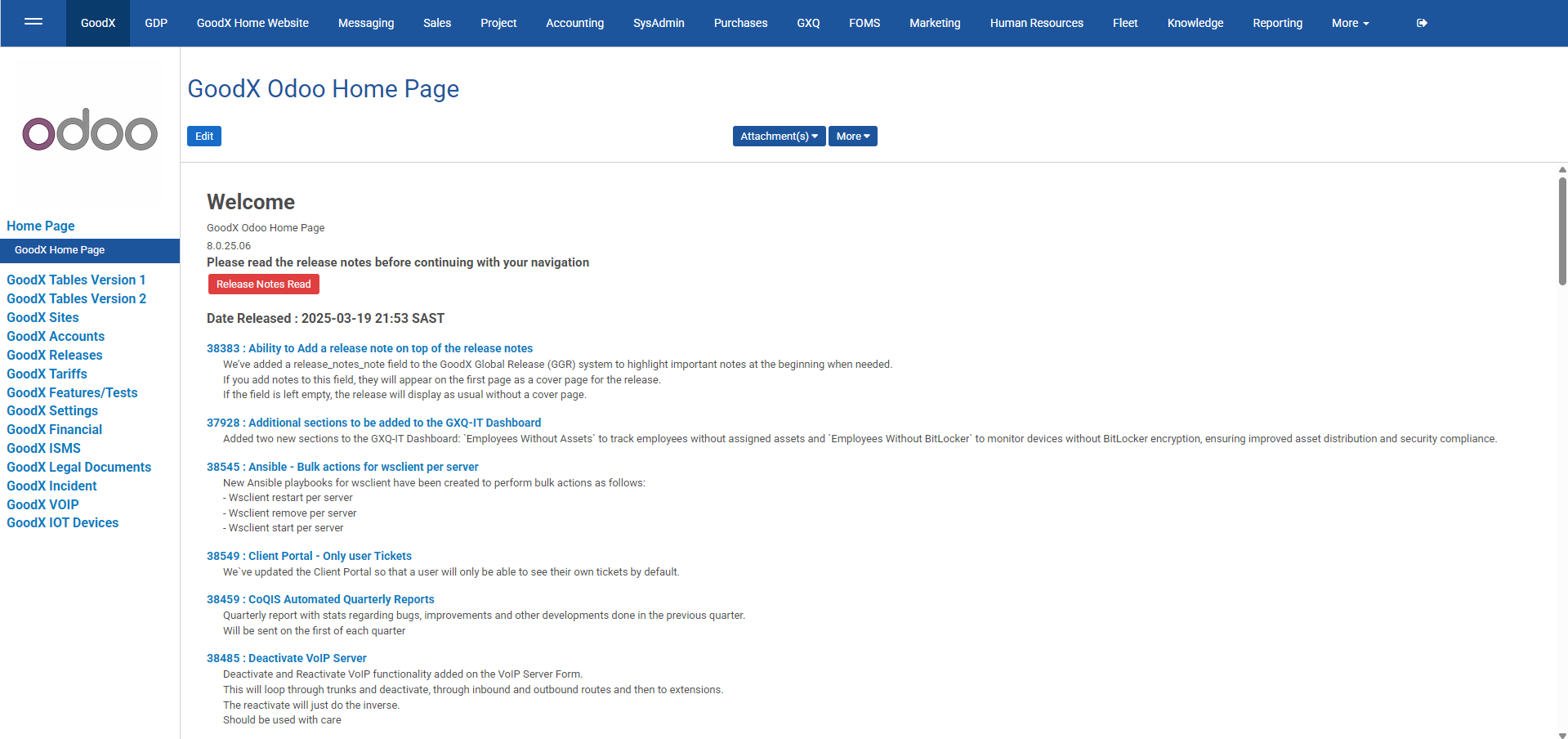Open the FOMS menu

[x=864, y=23]
